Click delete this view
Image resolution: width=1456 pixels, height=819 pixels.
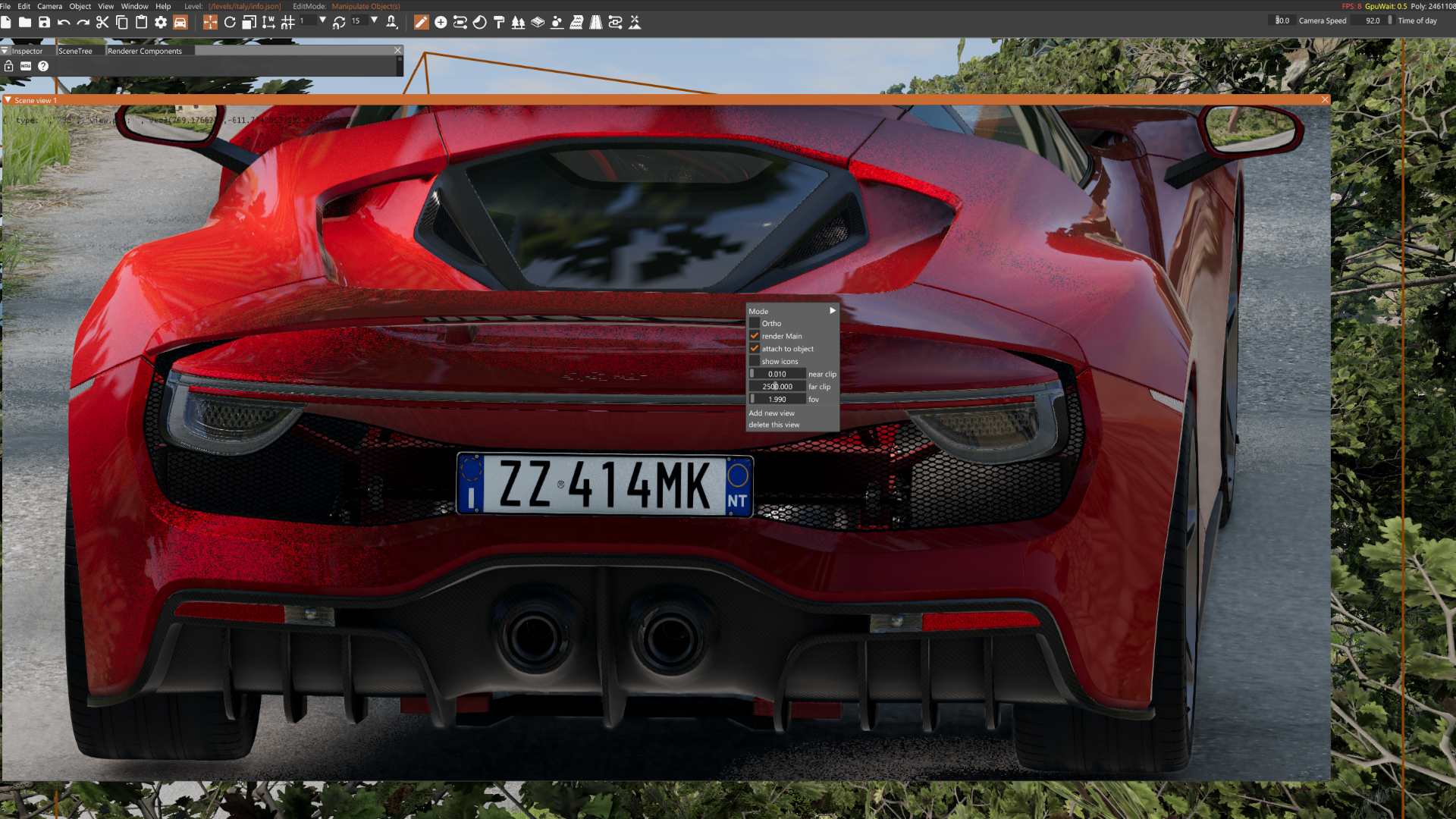(x=773, y=425)
